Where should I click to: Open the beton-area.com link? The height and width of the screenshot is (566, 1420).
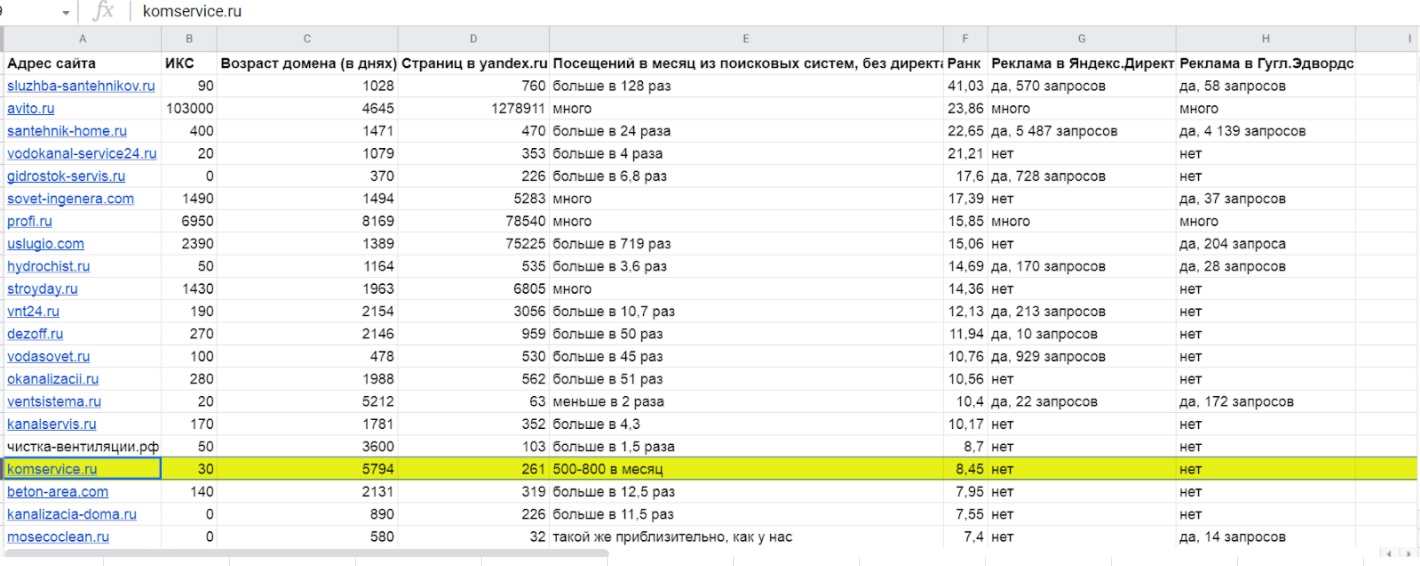58,491
